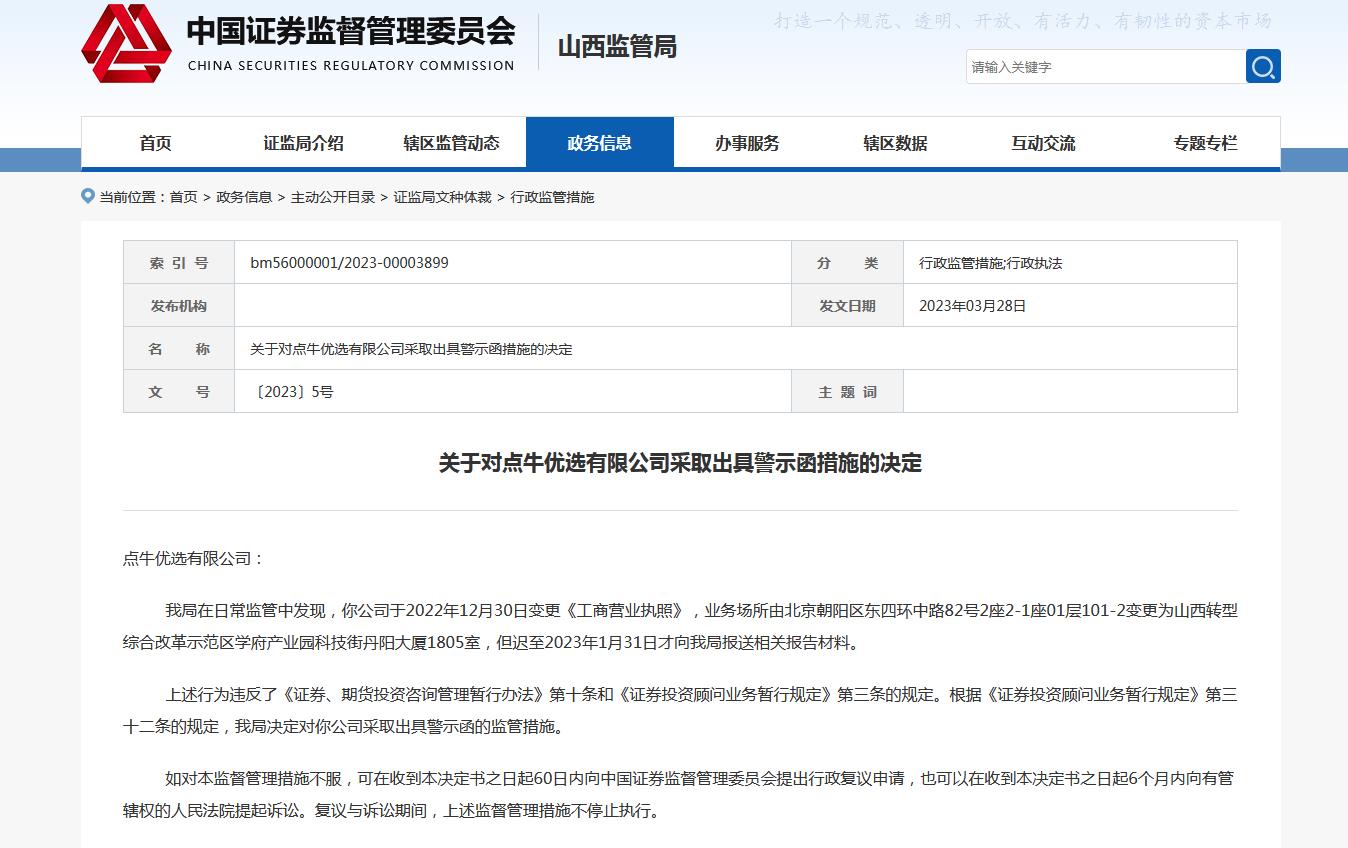Open the 办事服务 navigation tab
Viewport: 1348px width, 848px height.
[x=747, y=143]
